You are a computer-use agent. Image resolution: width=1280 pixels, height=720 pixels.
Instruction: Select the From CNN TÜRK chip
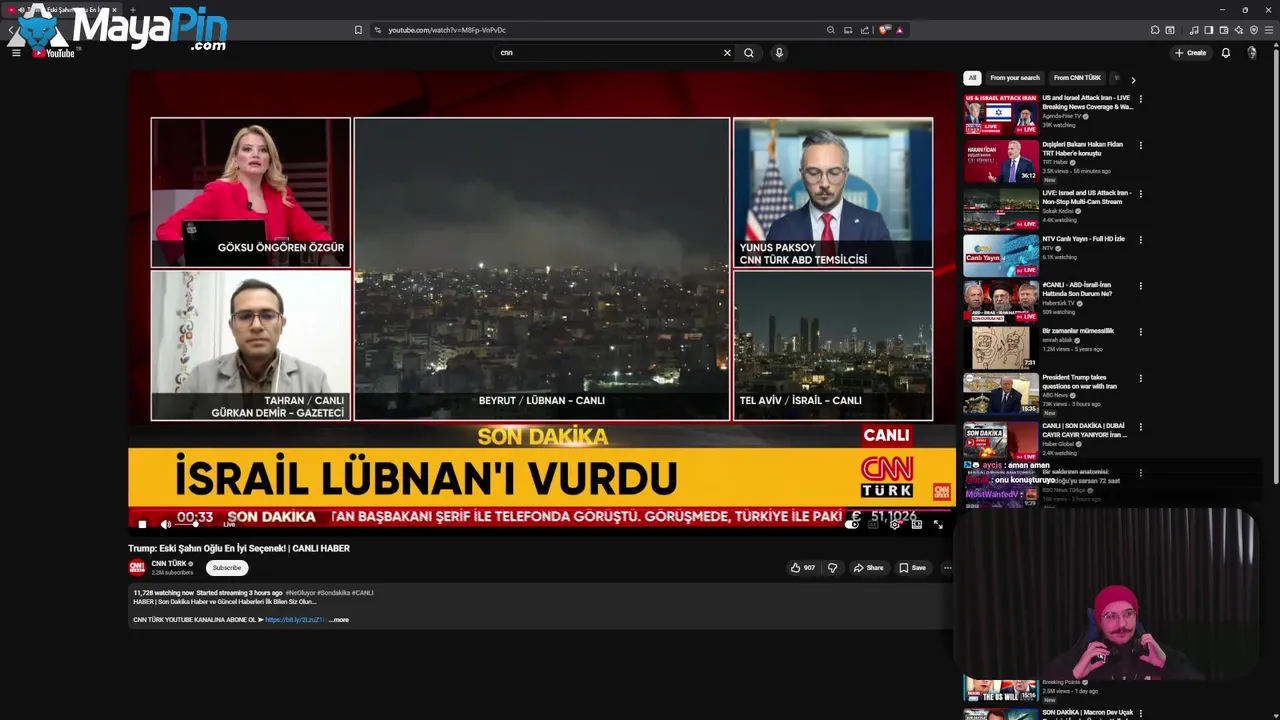(x=1077, y=78)
